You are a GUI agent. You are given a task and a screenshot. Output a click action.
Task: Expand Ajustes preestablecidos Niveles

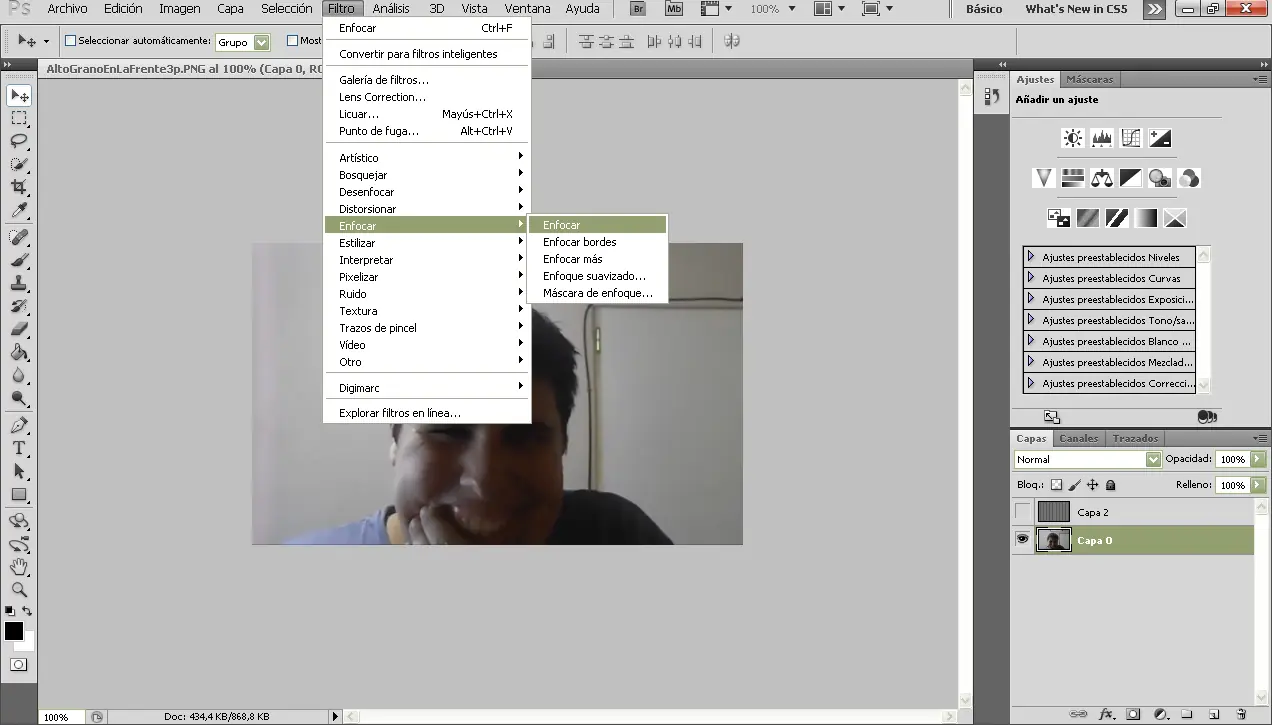coord(1031,257)
